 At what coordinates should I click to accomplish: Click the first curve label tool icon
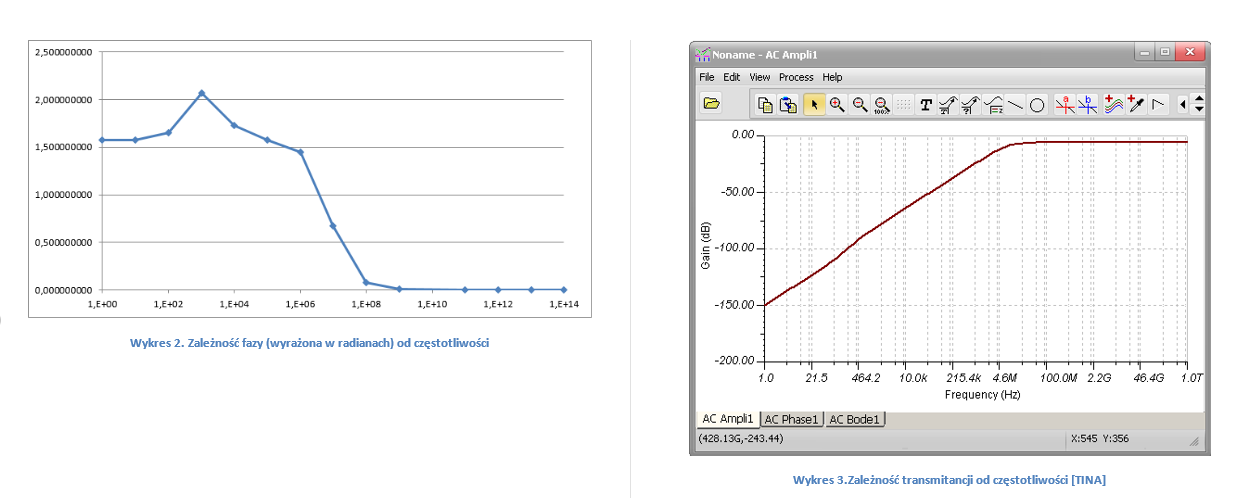[x=948, y=103]
